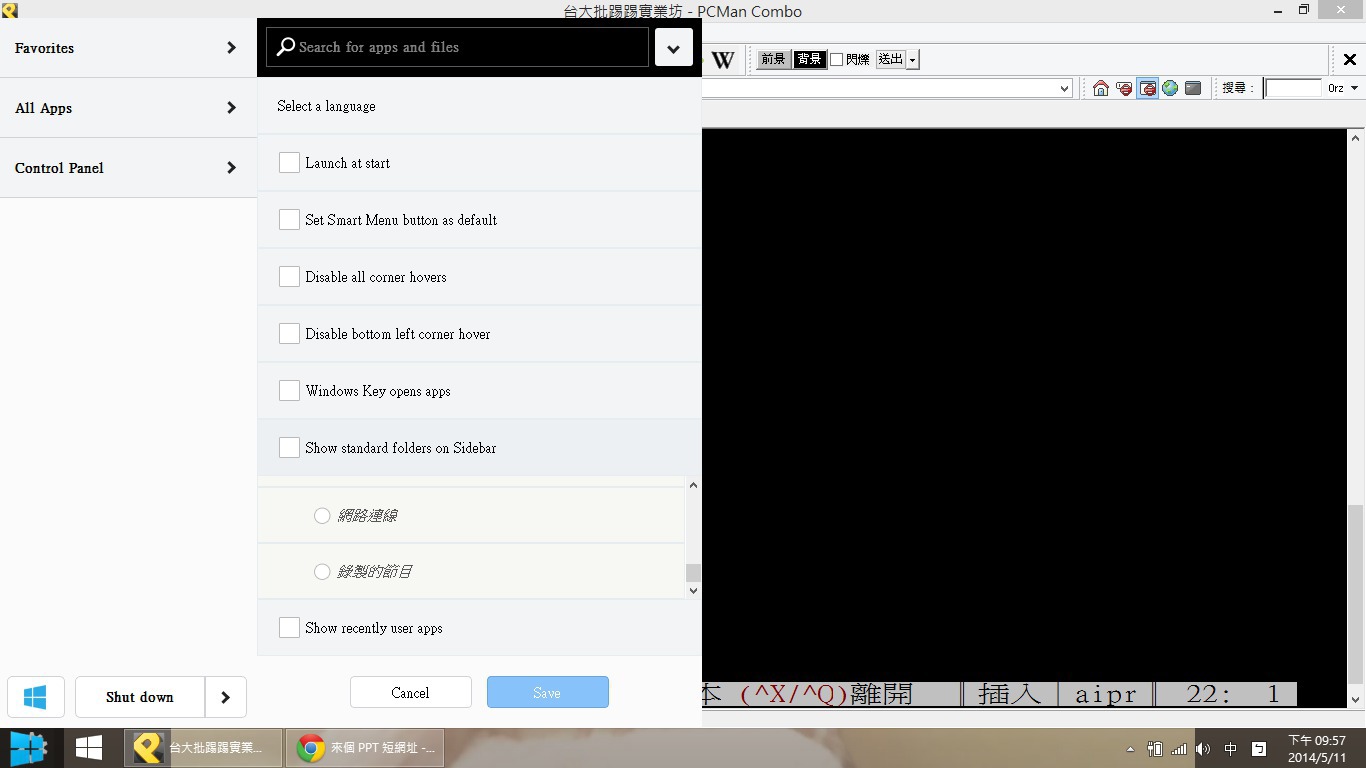The width and height of the screenshot is (1366, 768).
Task: Click the 插入 insert mode status in terminal
Action: pyautogui.click(x=1010, y=694)
